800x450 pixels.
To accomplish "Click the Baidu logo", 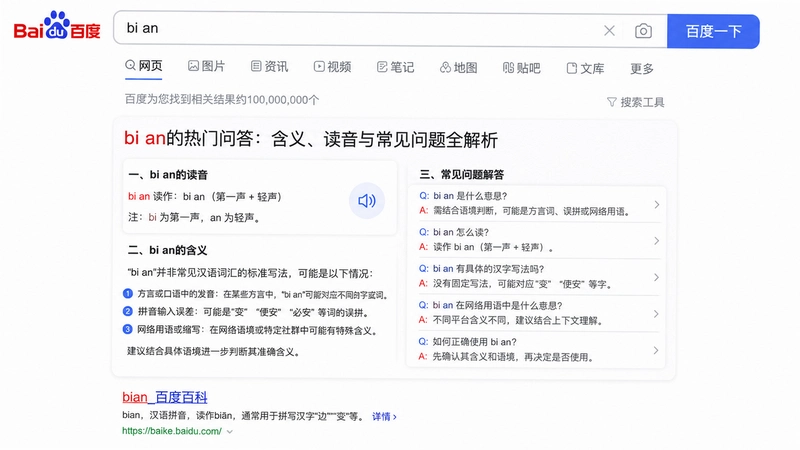I will (x=57, y=26).
